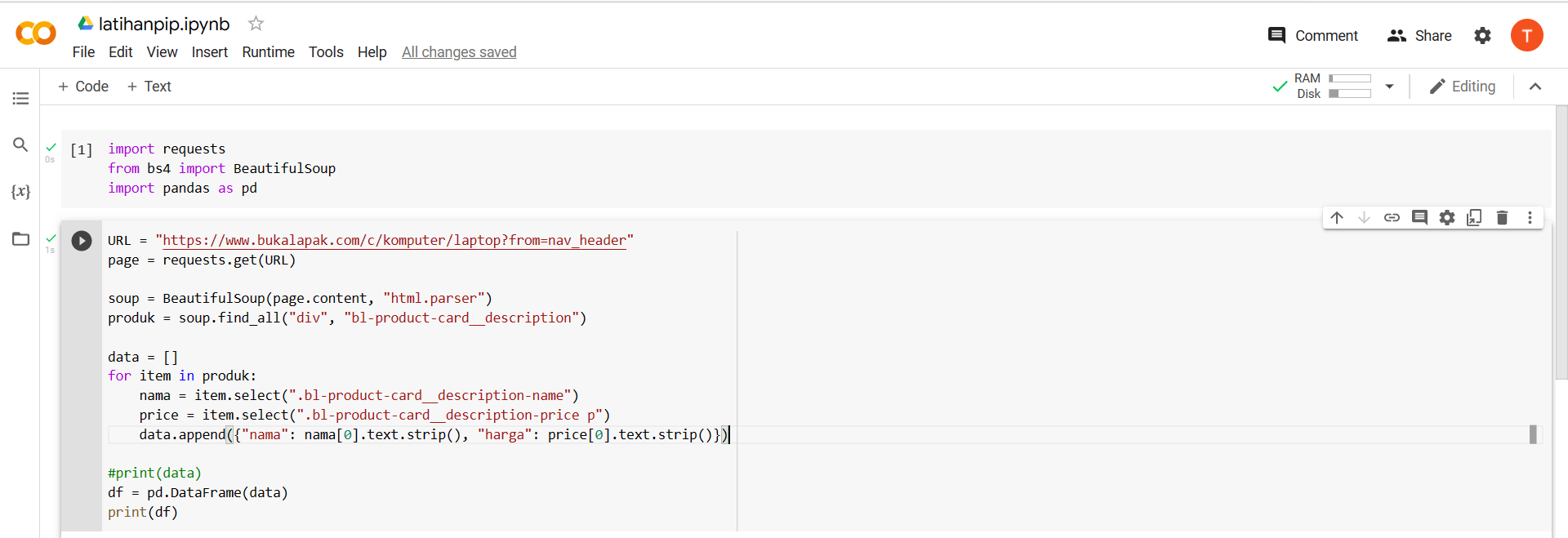Add a new Code cell
The width and height of the screenshot is (1568, 538).
click(x=83, y=87)
